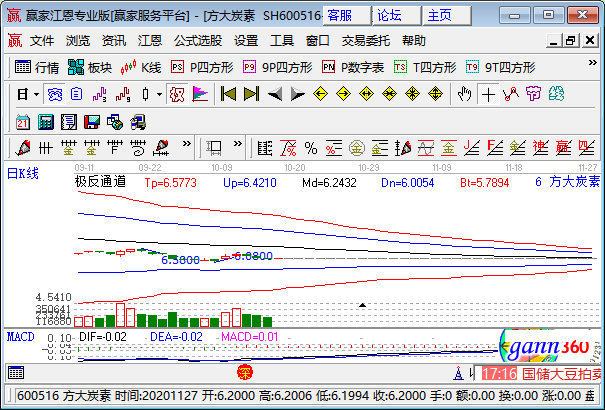Open the 板块 sector view
The image size is (605, 410).
(x=90, y=67)
